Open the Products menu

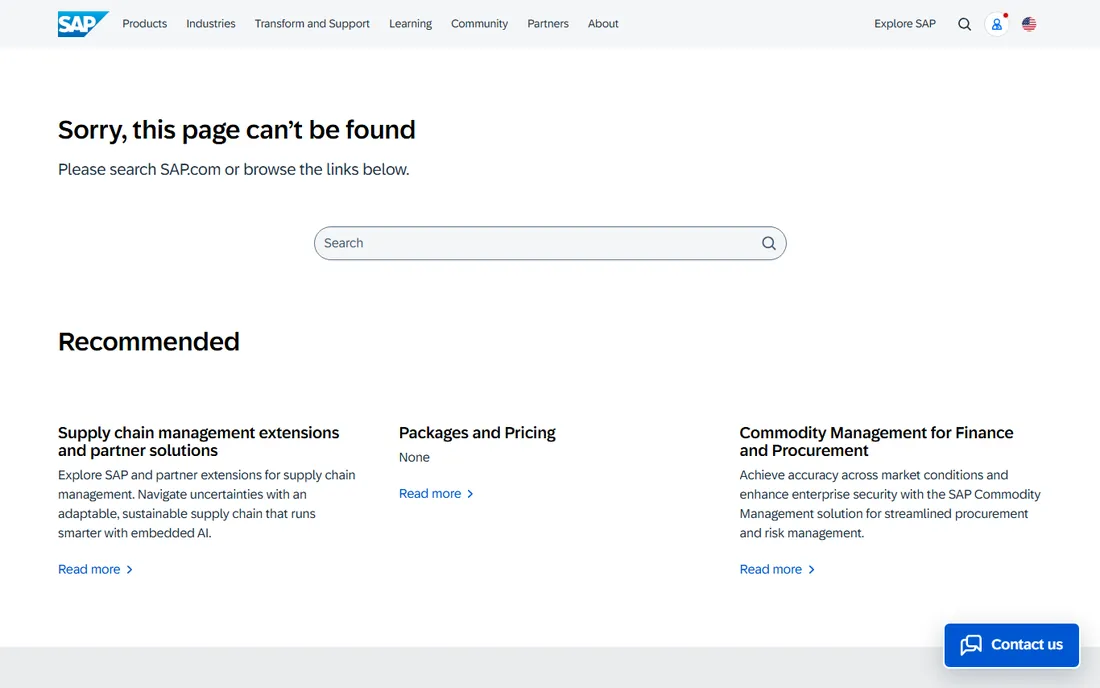(145, 23)
